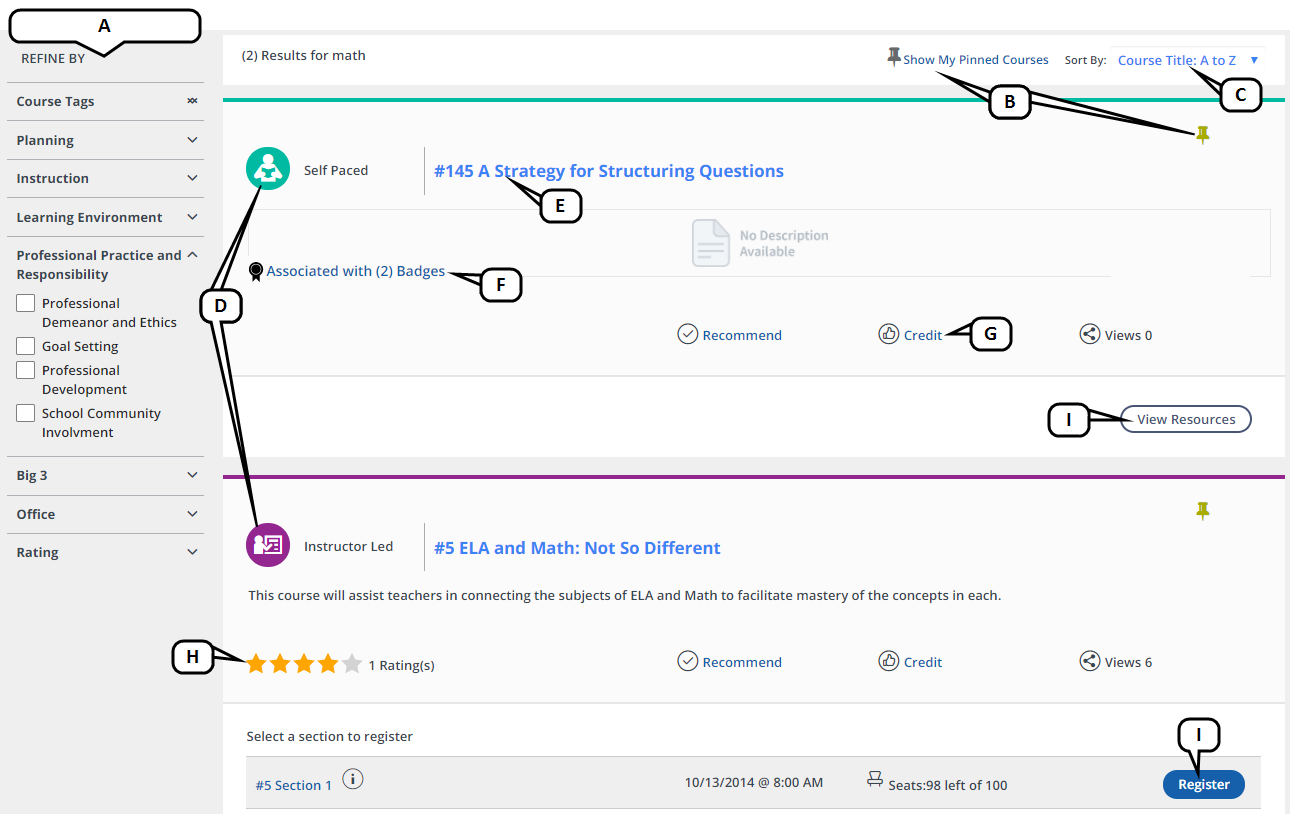Screen dimensions: 1290x814
Task: Expand the Rating filter section
Action: click(193, 552)
